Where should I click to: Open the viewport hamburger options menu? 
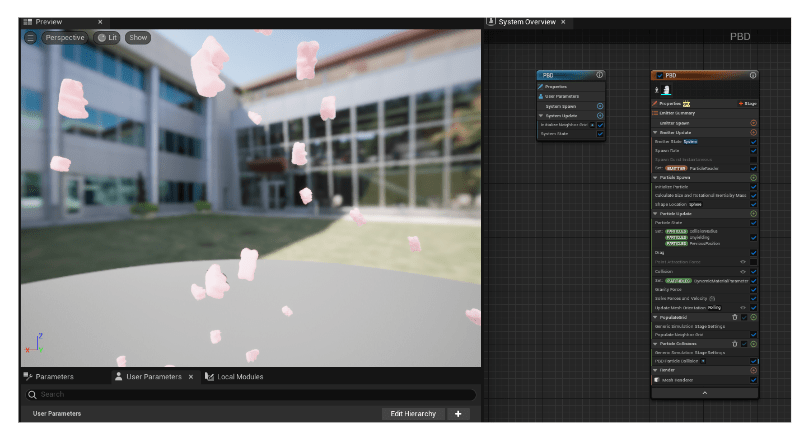pyautogui.click(x=30, y=37)
